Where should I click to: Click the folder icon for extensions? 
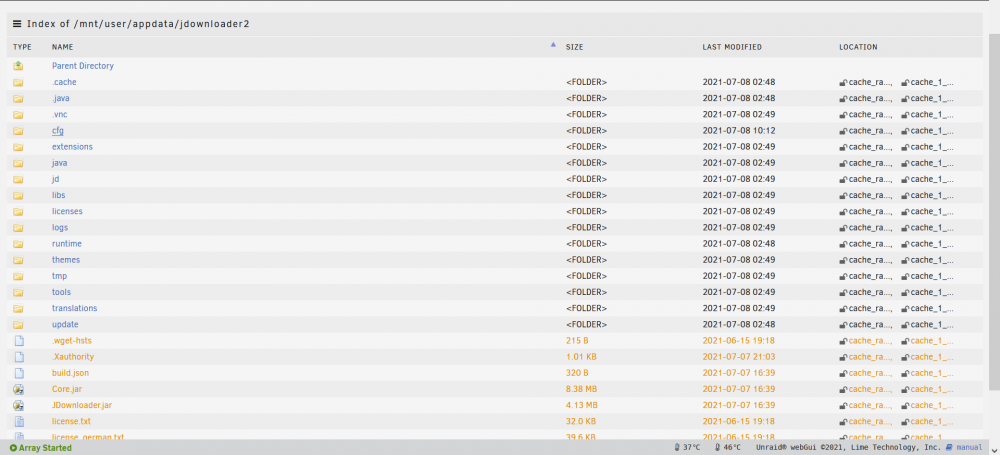18,147
